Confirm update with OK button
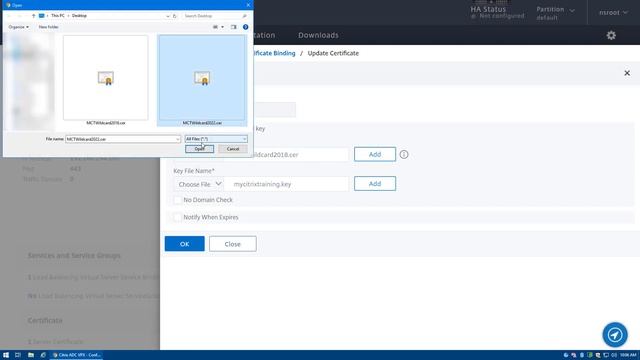Screen dimensions: 640x360 [184, 244]
